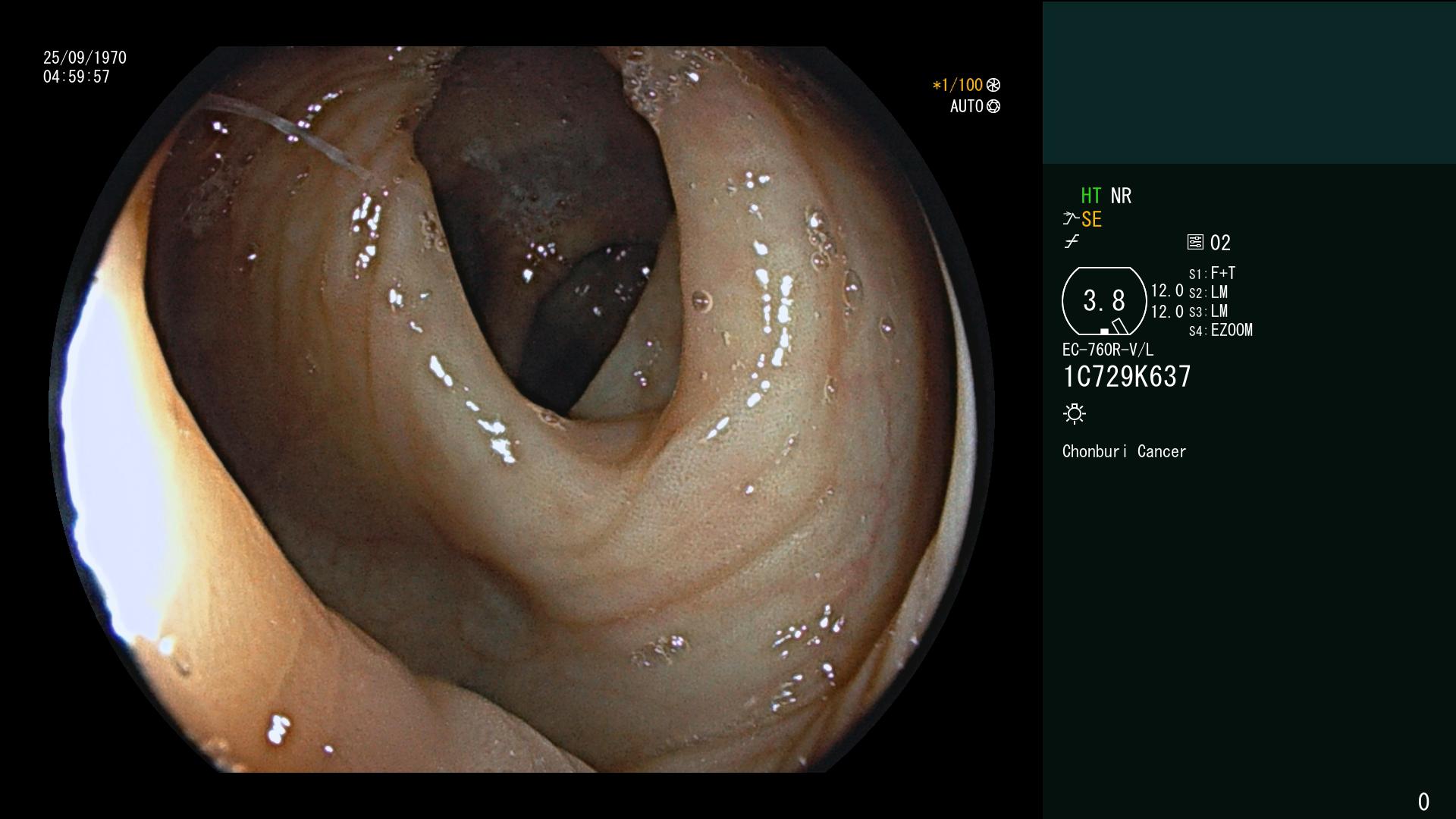This screenshot has width=1456, height=819.
Task: Click the structure enhancement icon beside SE
Action: 1071,219
